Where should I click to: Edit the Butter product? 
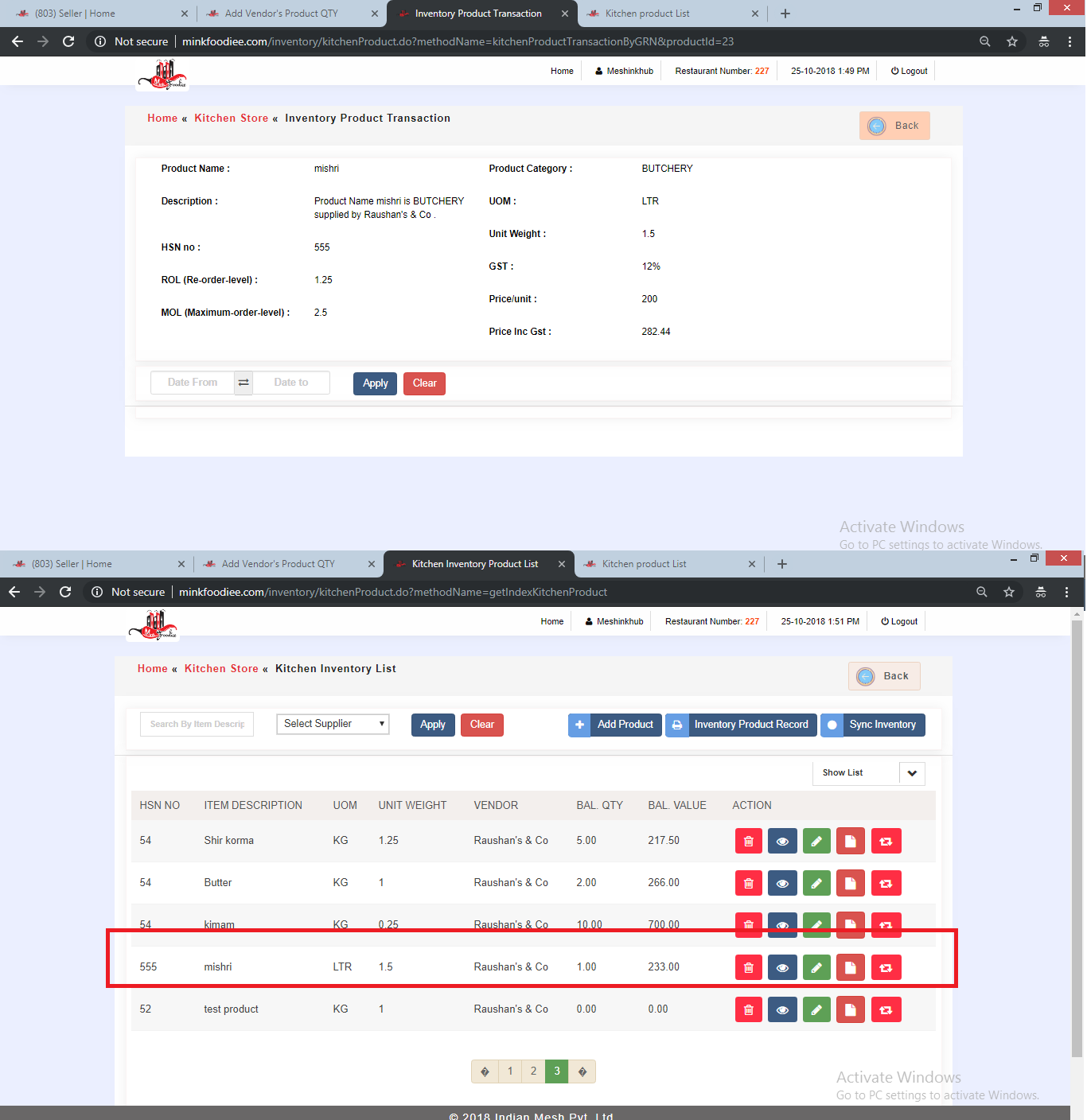(x=816, y=883)
